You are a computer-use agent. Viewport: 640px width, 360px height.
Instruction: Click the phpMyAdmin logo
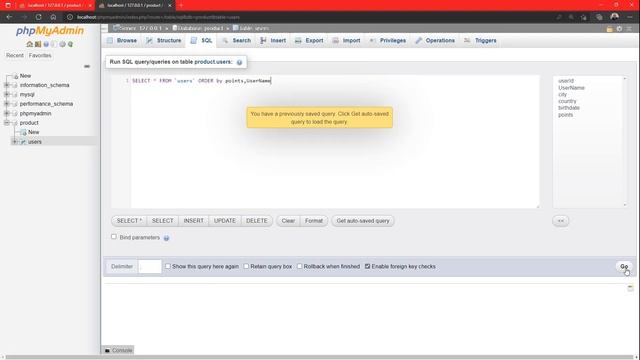pos(50,31)
